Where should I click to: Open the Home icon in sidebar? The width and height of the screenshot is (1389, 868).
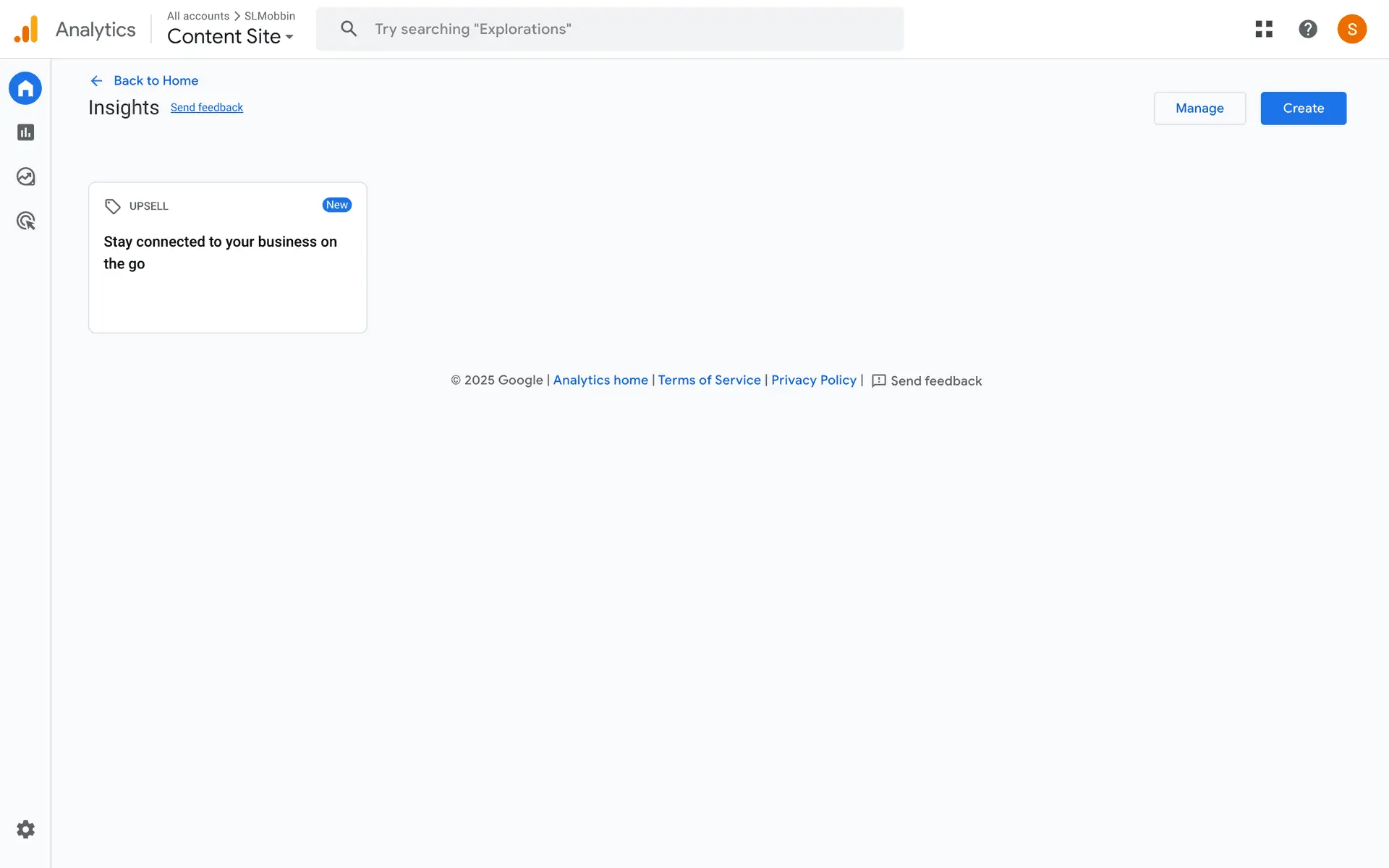pyautogui.click(x=25, y=88)
